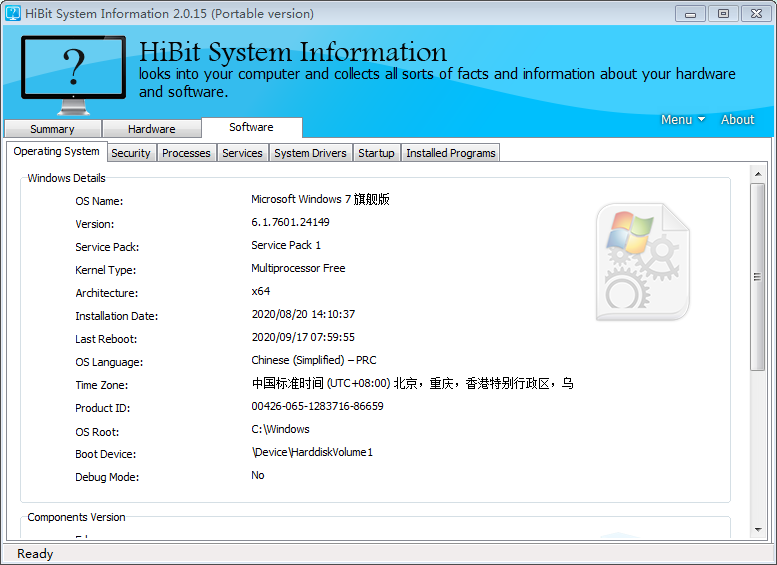Image resolution: width=777 pixels, height=565 pixels.
Task: Click the Product ID value text
Action: [x=317, y=407]
